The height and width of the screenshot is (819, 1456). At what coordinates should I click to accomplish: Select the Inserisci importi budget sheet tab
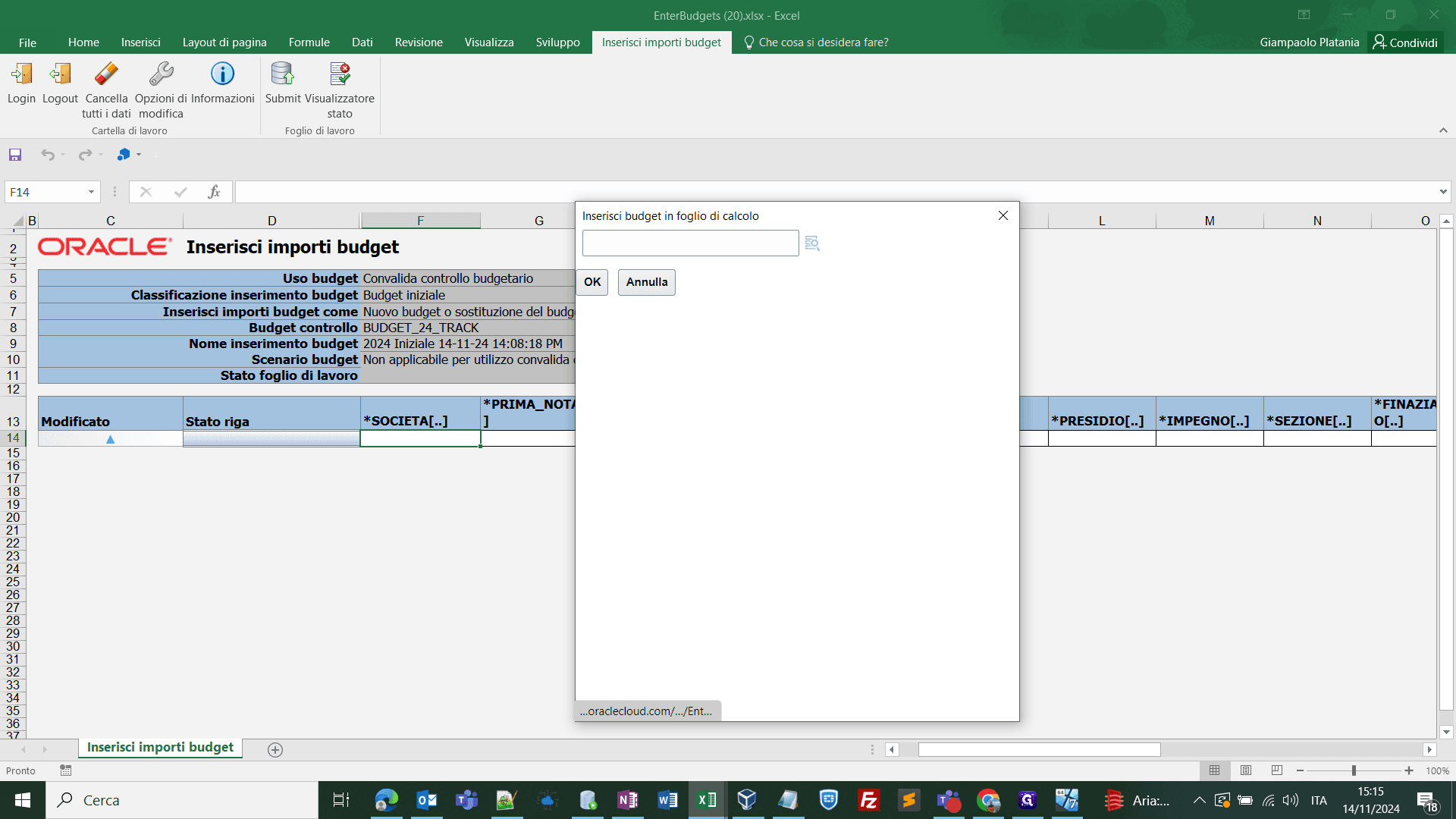(x=160, y=747)
